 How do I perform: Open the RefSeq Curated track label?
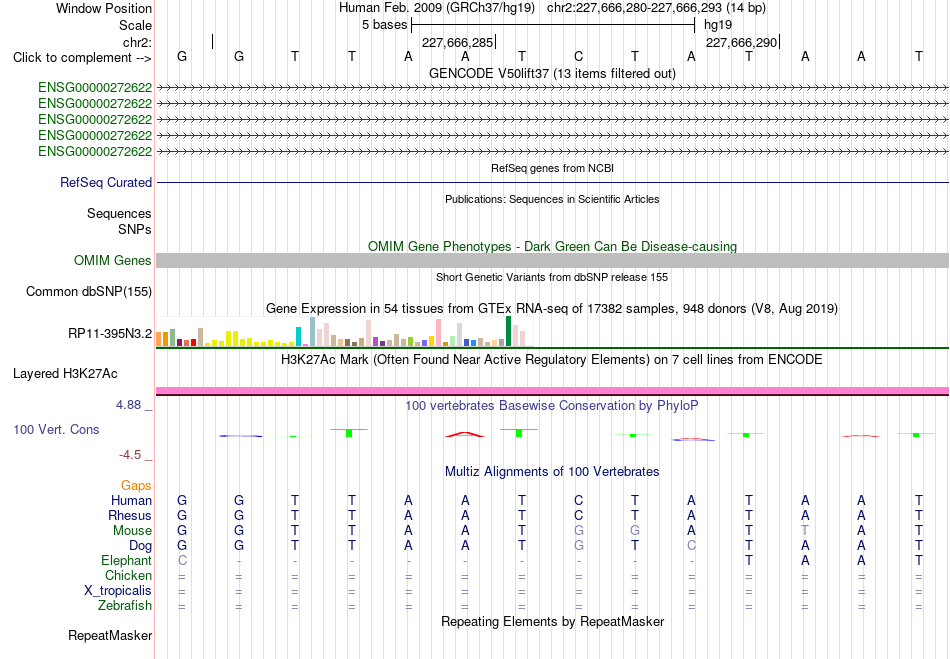click(106, 182)
